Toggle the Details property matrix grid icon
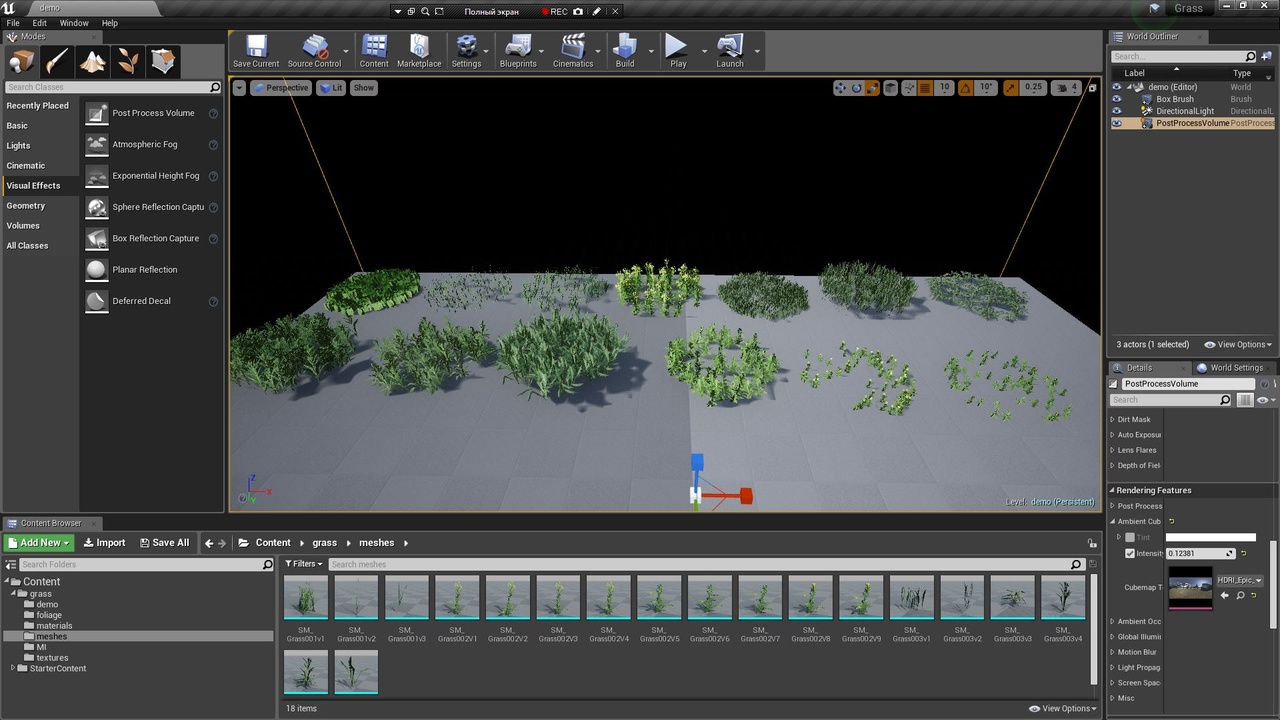Image resolution: width=1280 pixels, height=720 pixels. pos(1245,400)
